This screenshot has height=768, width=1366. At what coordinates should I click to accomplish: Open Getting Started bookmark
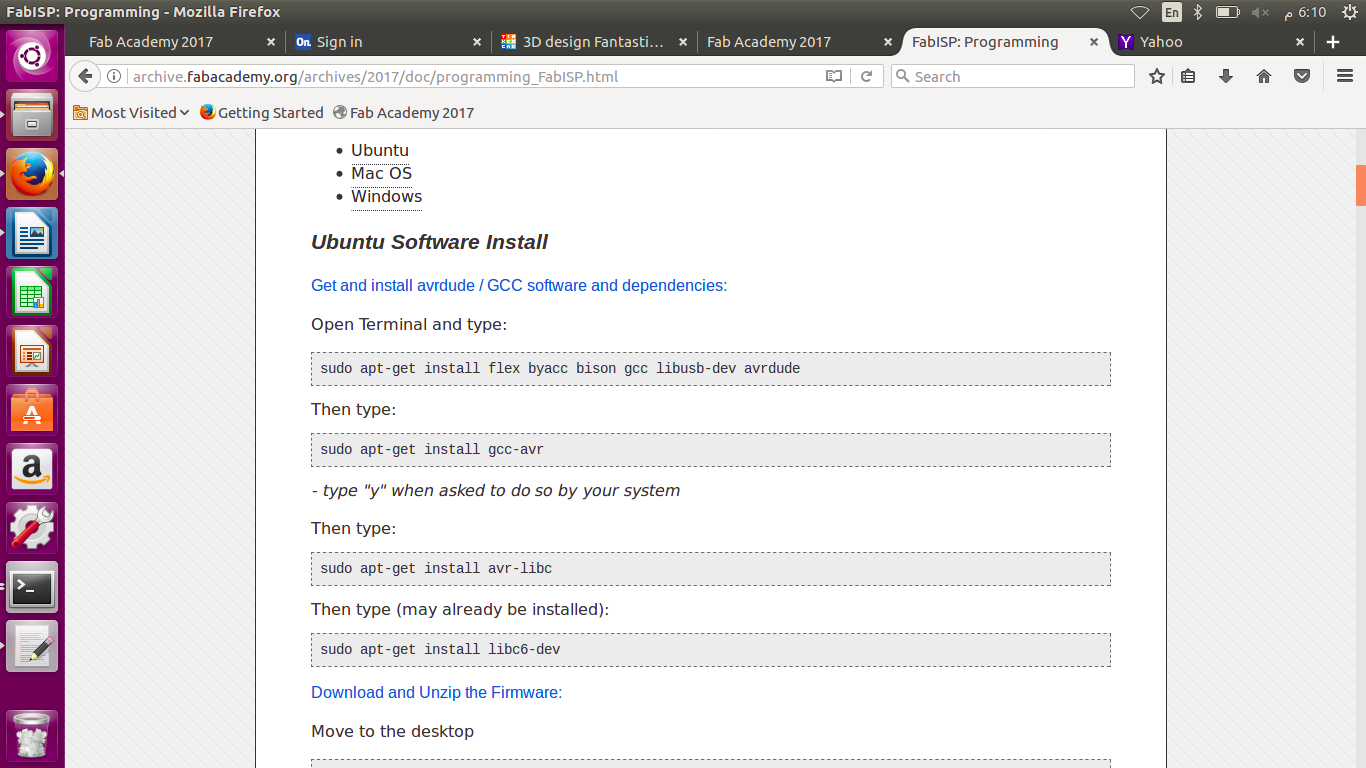[261, 113]
